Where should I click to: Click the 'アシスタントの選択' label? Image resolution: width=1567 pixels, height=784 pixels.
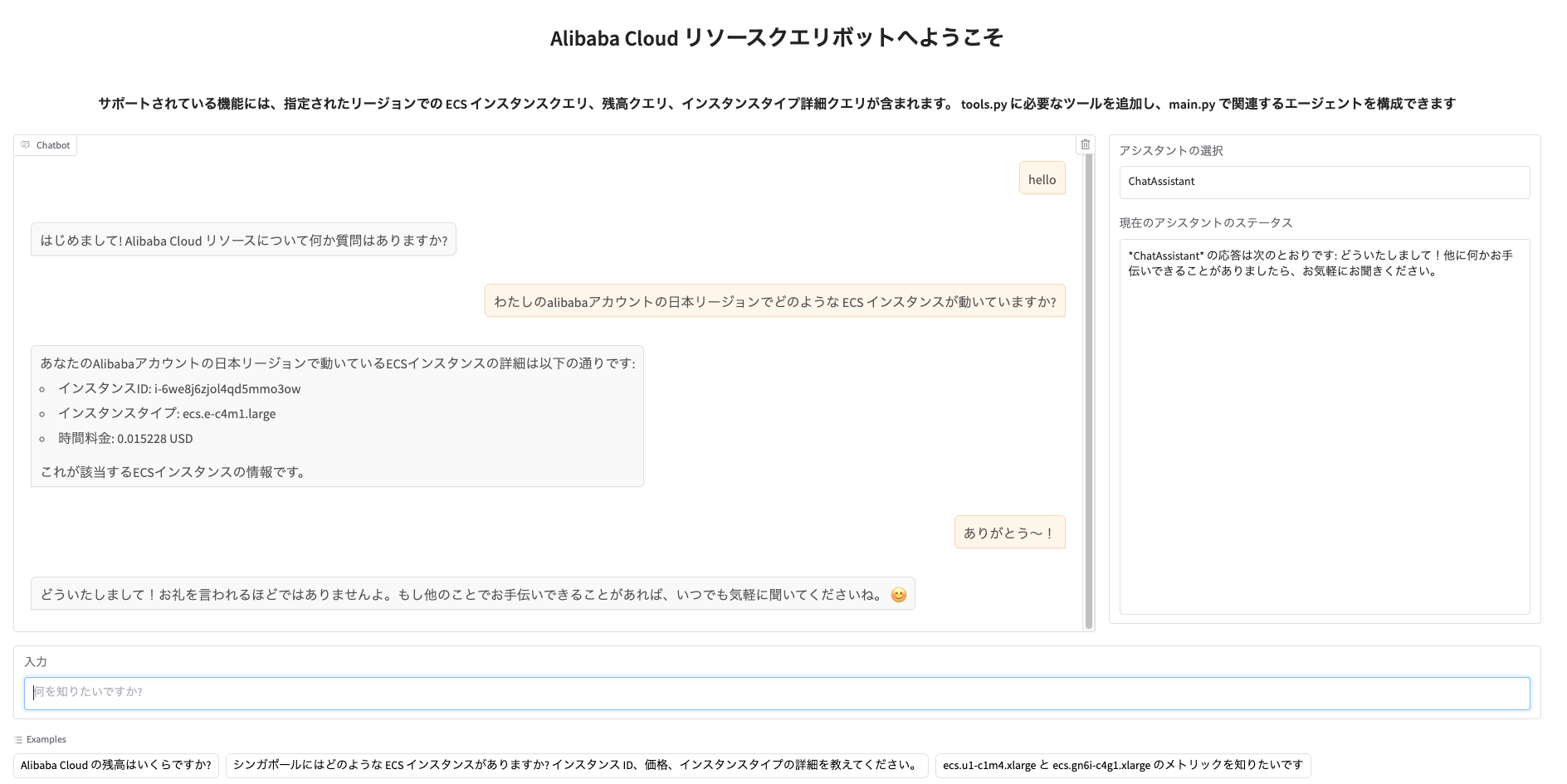tap(1170, 150)
